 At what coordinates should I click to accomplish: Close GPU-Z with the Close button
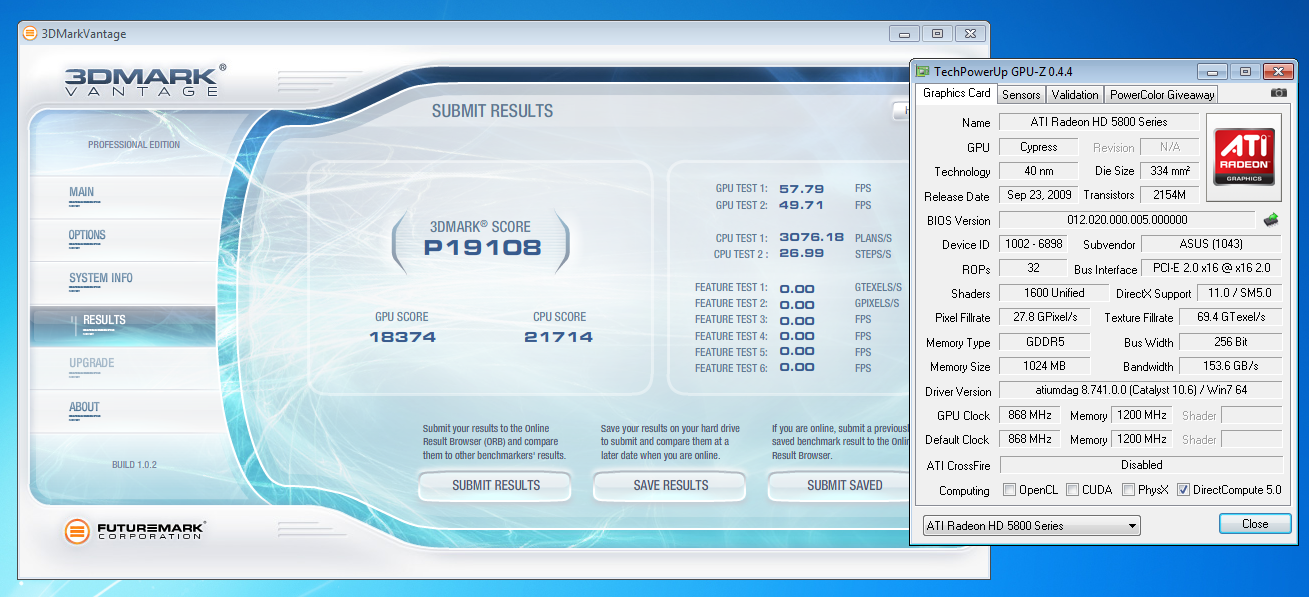pyautogui.click(x=1255, y=523)
